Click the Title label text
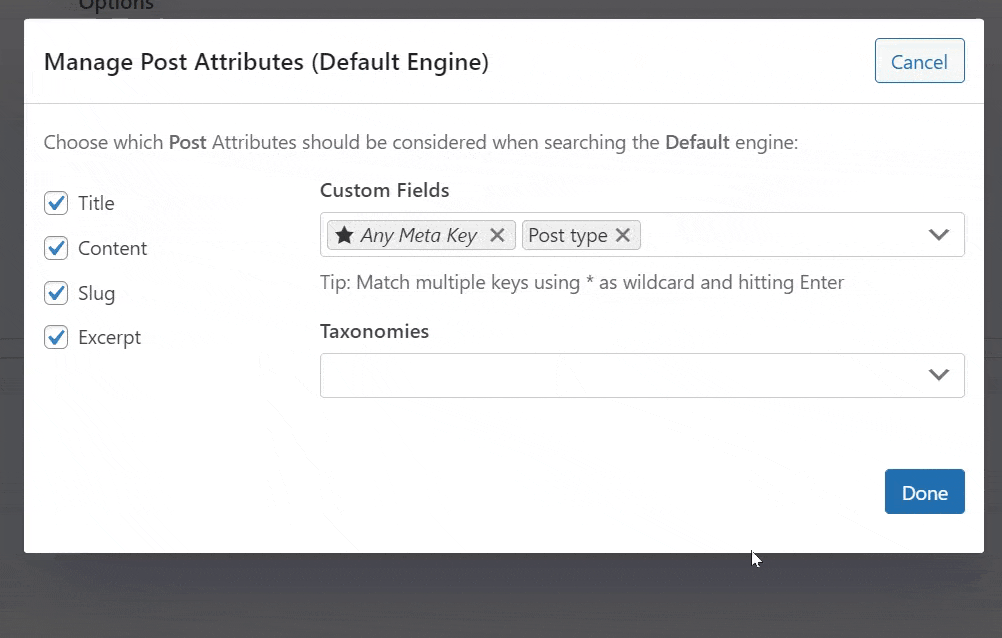This screenshot has height=638, width=1002. click(96, 203)
